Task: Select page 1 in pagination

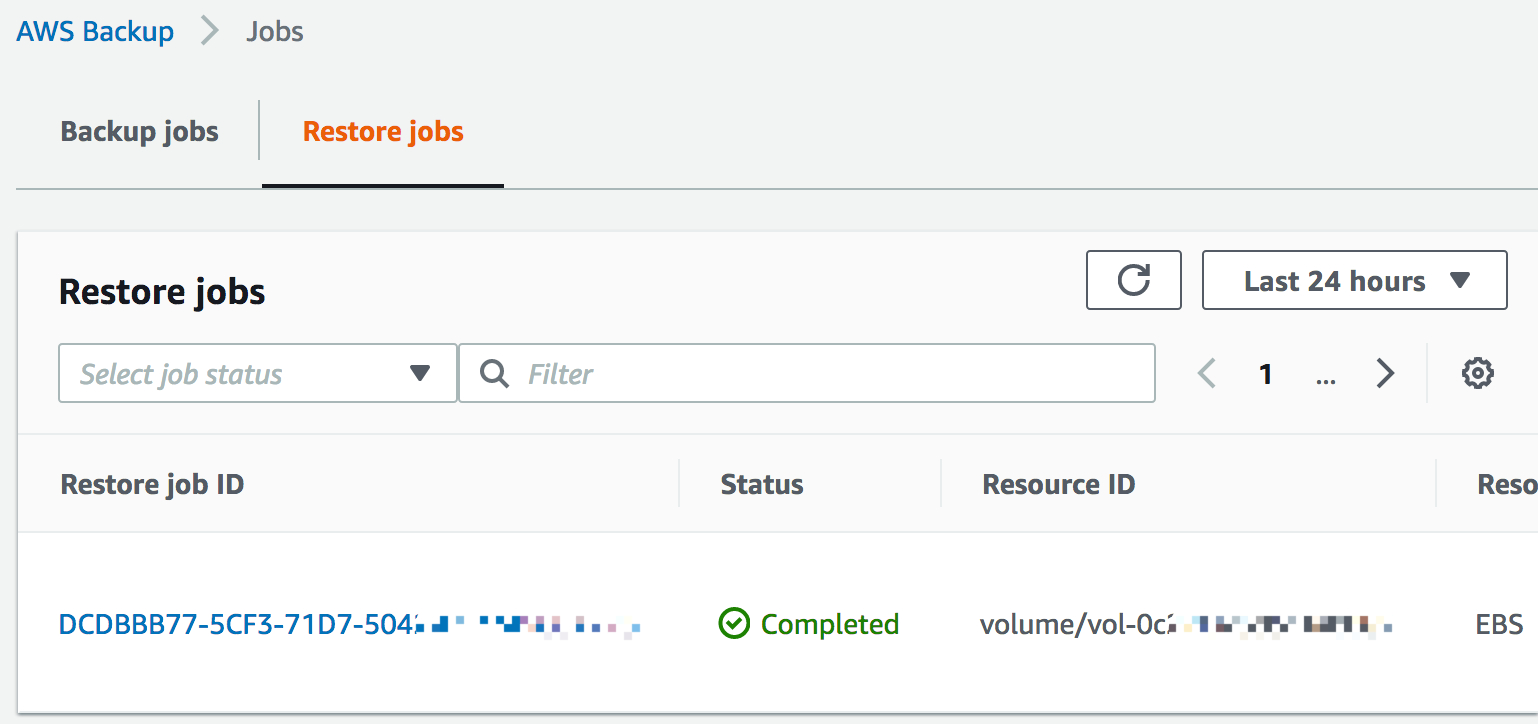Action: [x=1266, y=374]
